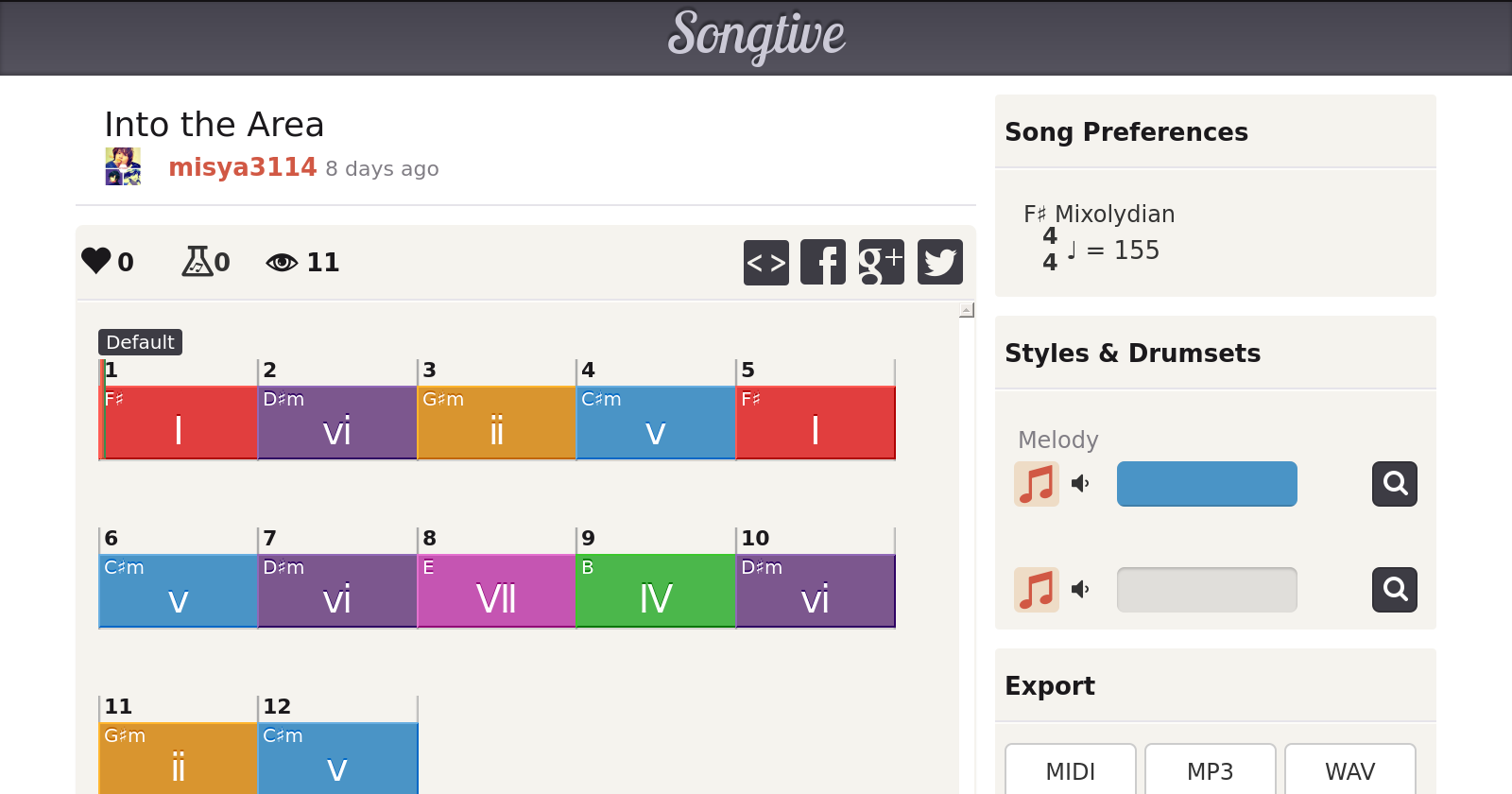Click the gray second track style bar
This screenshot has width=1512, height=794.
coord(1207,590)
